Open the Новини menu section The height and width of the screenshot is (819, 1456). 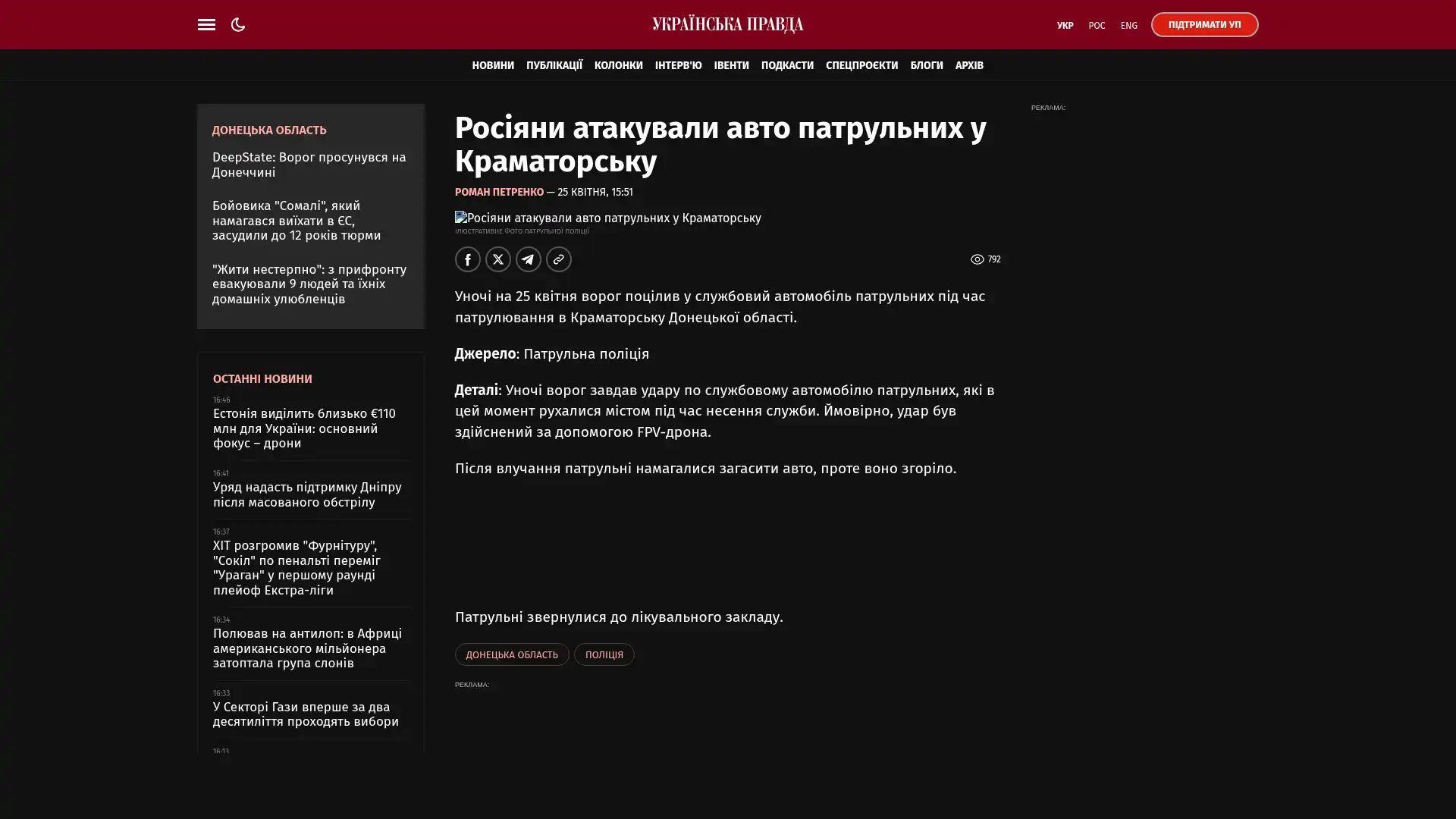[493, 65]
